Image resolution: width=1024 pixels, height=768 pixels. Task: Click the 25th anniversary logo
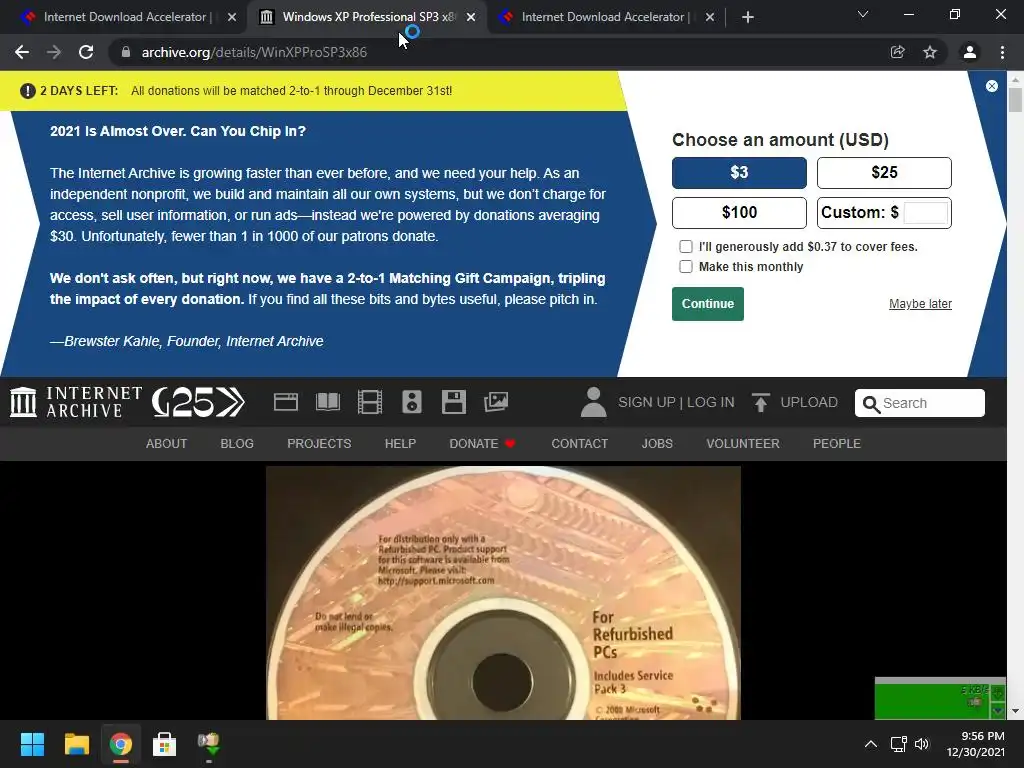(198, 402)
